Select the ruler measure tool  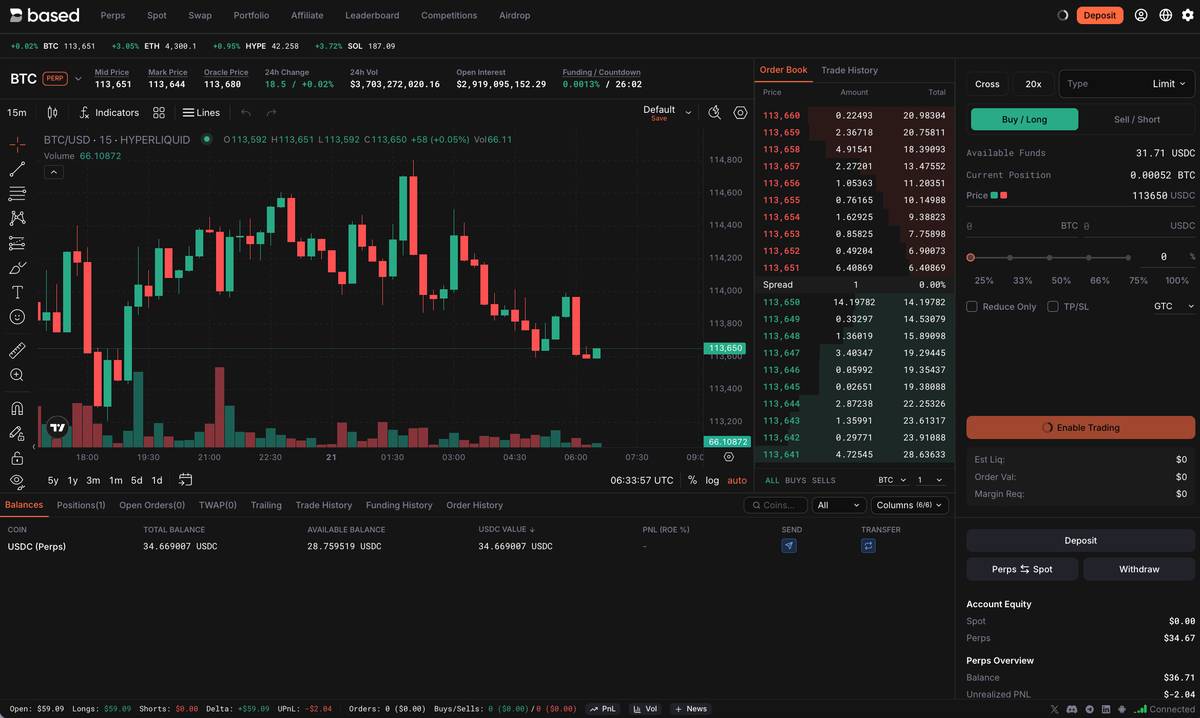17,351
